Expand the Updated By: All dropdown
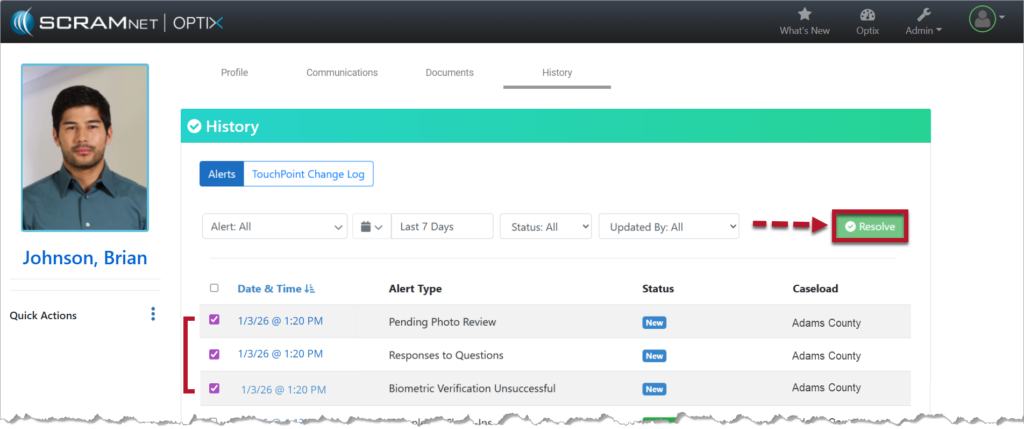Image resolution: width=1024 pixels, height=429 pixels. pos(668,227)
